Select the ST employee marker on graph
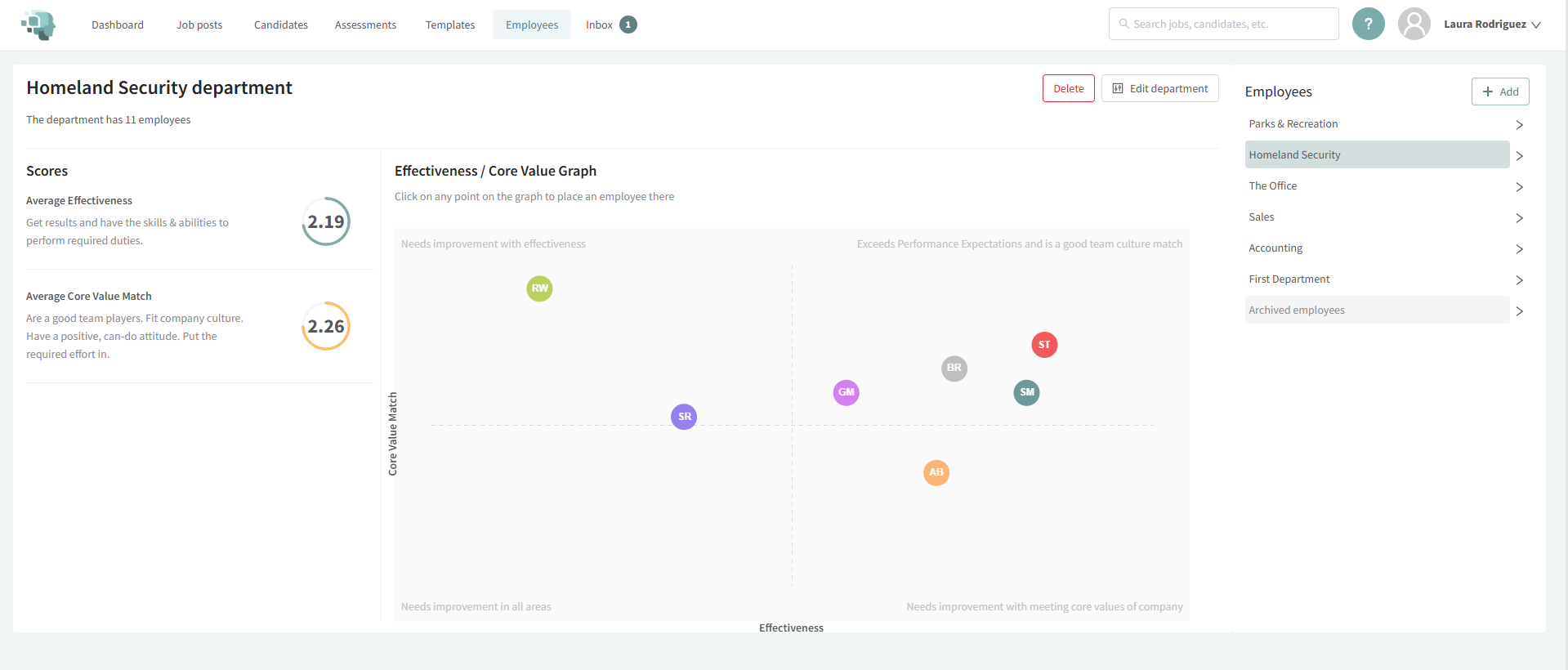1568x670 pixels. coord(1044,345)
